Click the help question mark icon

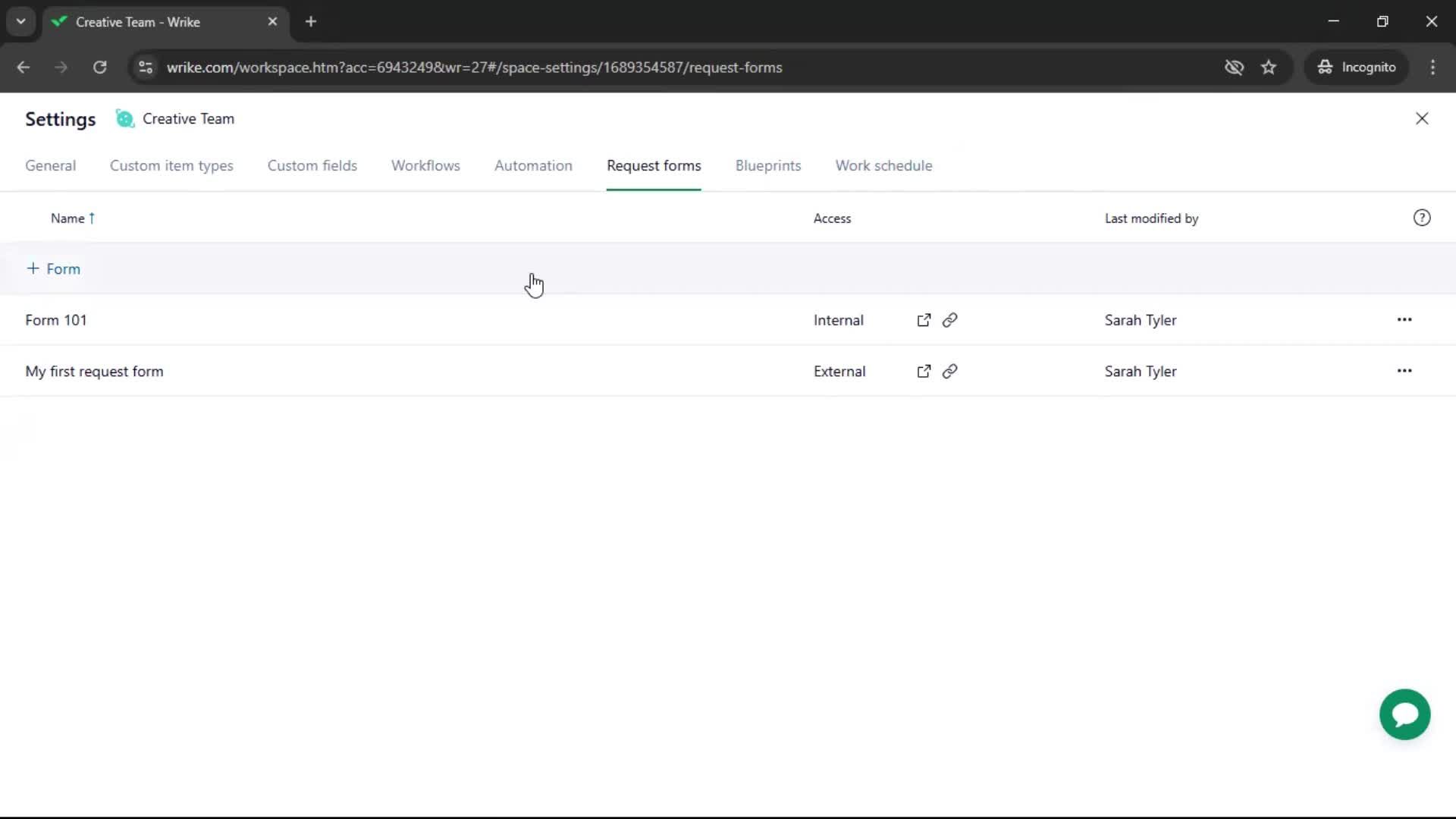click(1422, 218)
